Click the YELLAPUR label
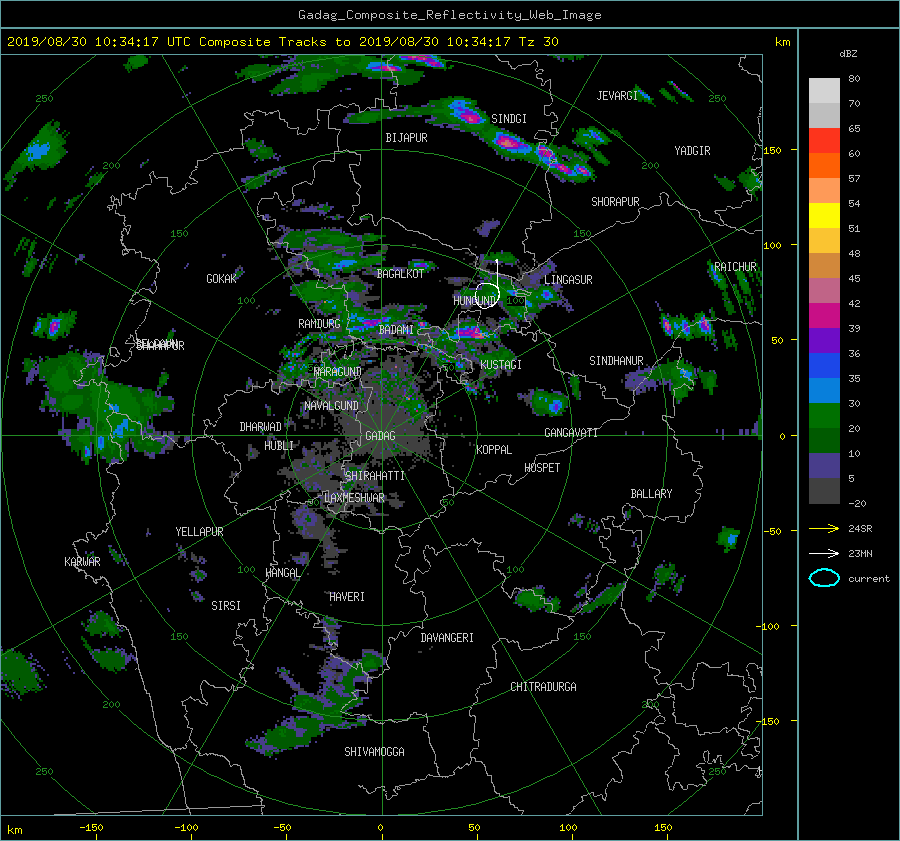The width and height of the screenshot is (900, 841). point(199,532)
